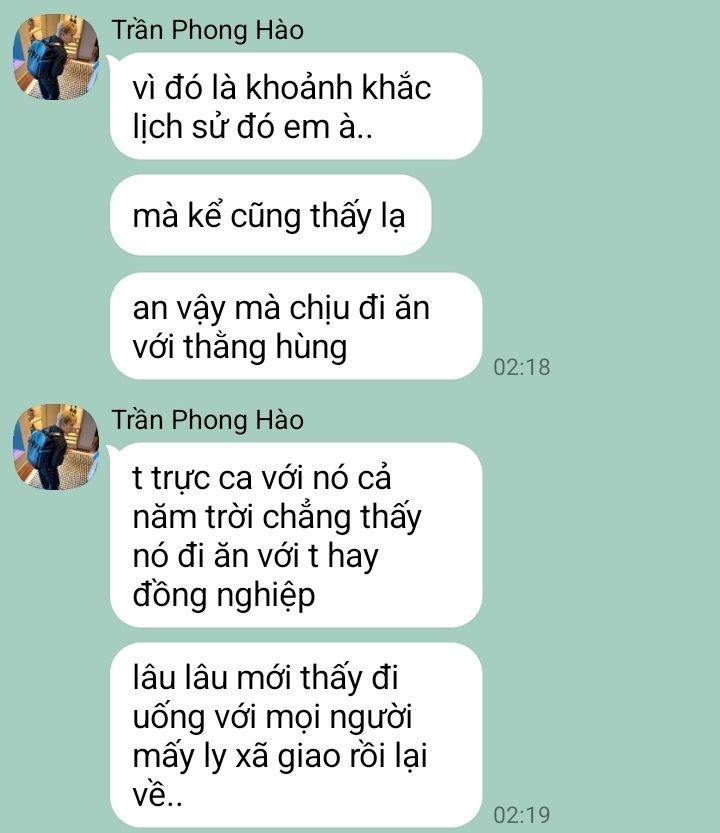
Task: Click the words 'khoảnh khắc' in first bubble
Action: tap(338, 87)
